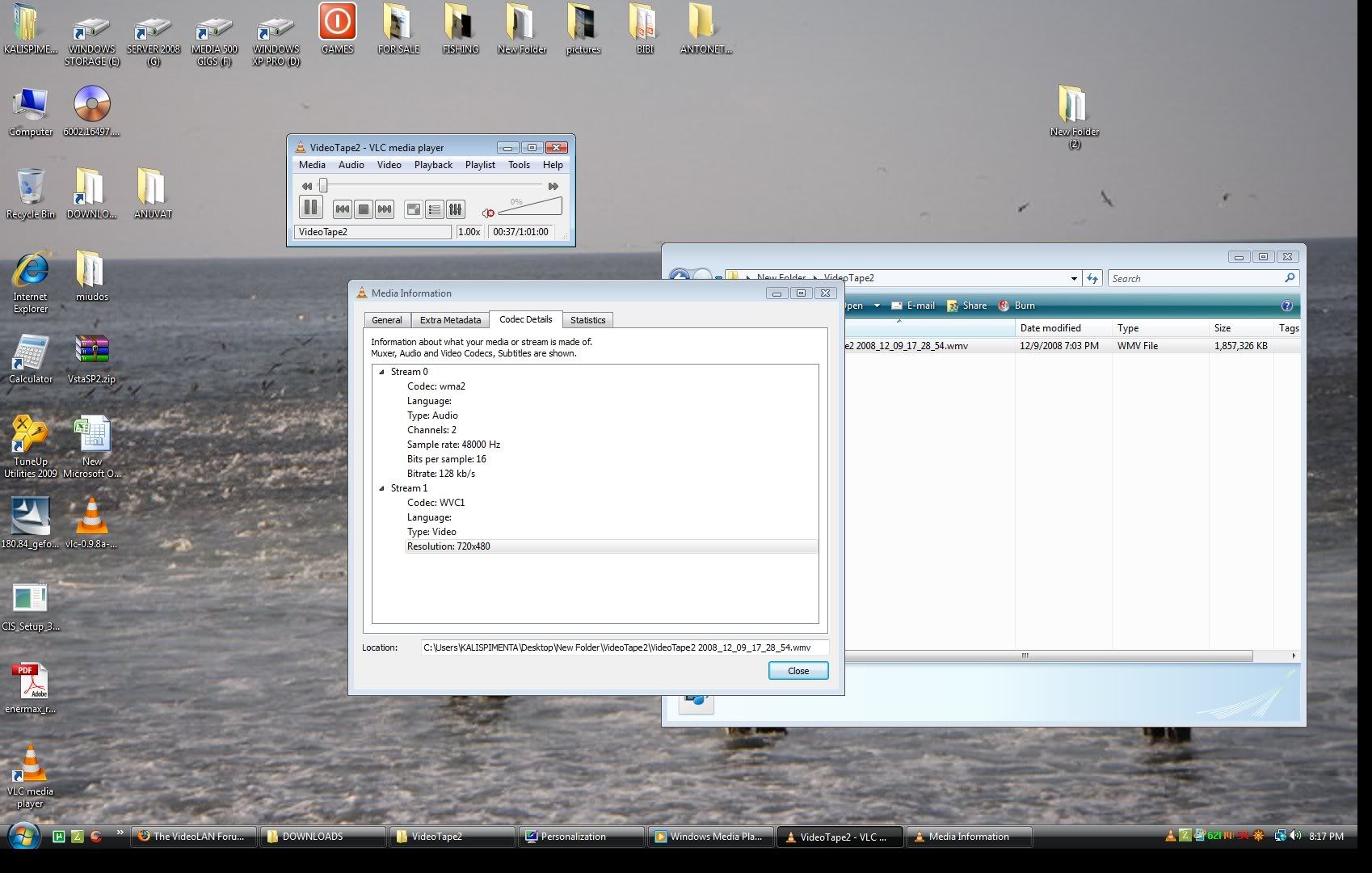The height and width of the screenshot is (873, 1372).
Task: Show VLC playlist button
Action: [x=435, y=209]
